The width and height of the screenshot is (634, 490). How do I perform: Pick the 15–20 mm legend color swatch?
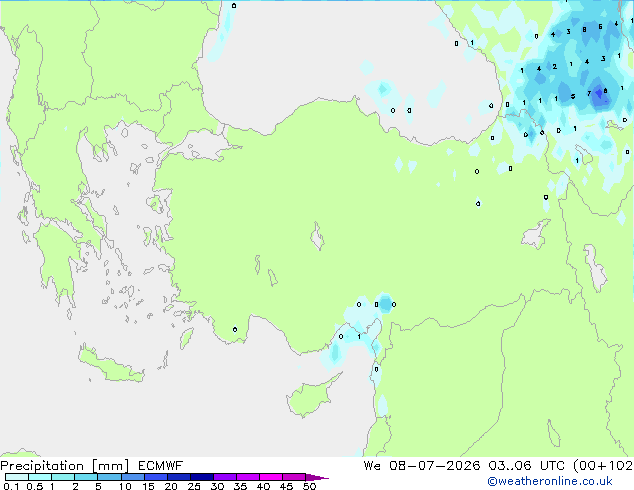tap(155, 477)
